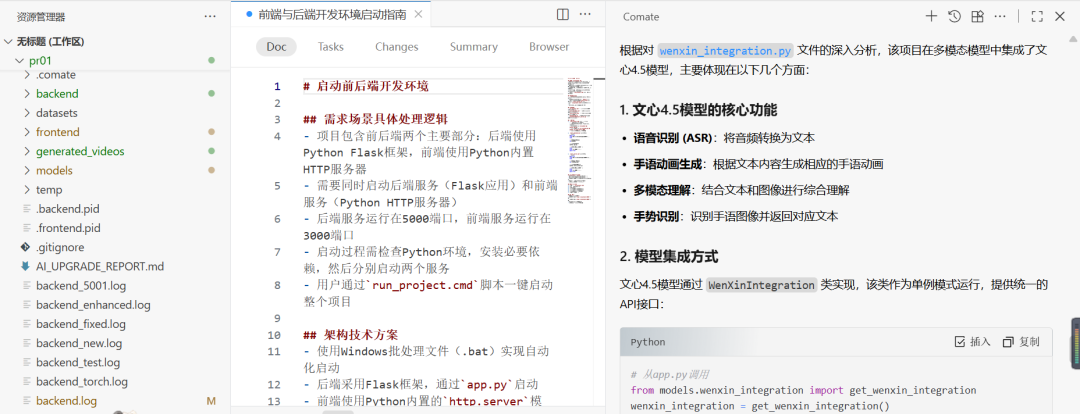Viewport: 1080px width, 414px height.
Task: Click the unsaved dot on the document tab
Action: (x=249, y=14)
